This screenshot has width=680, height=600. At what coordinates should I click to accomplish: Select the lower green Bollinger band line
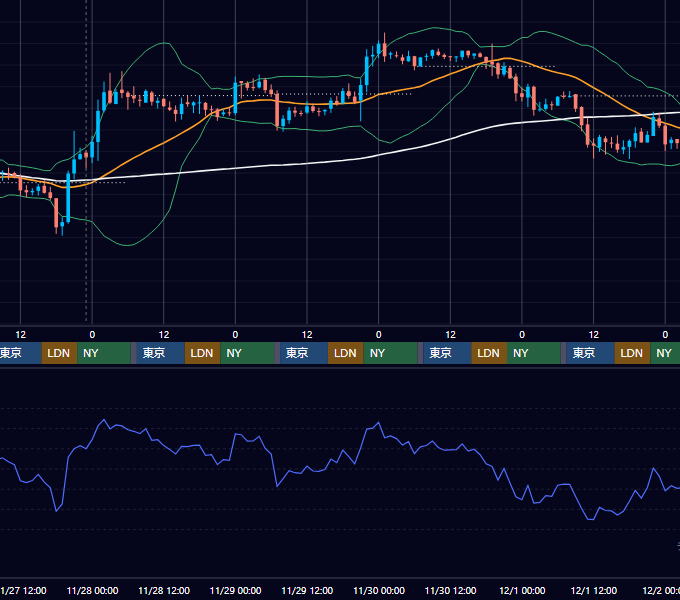128,245
